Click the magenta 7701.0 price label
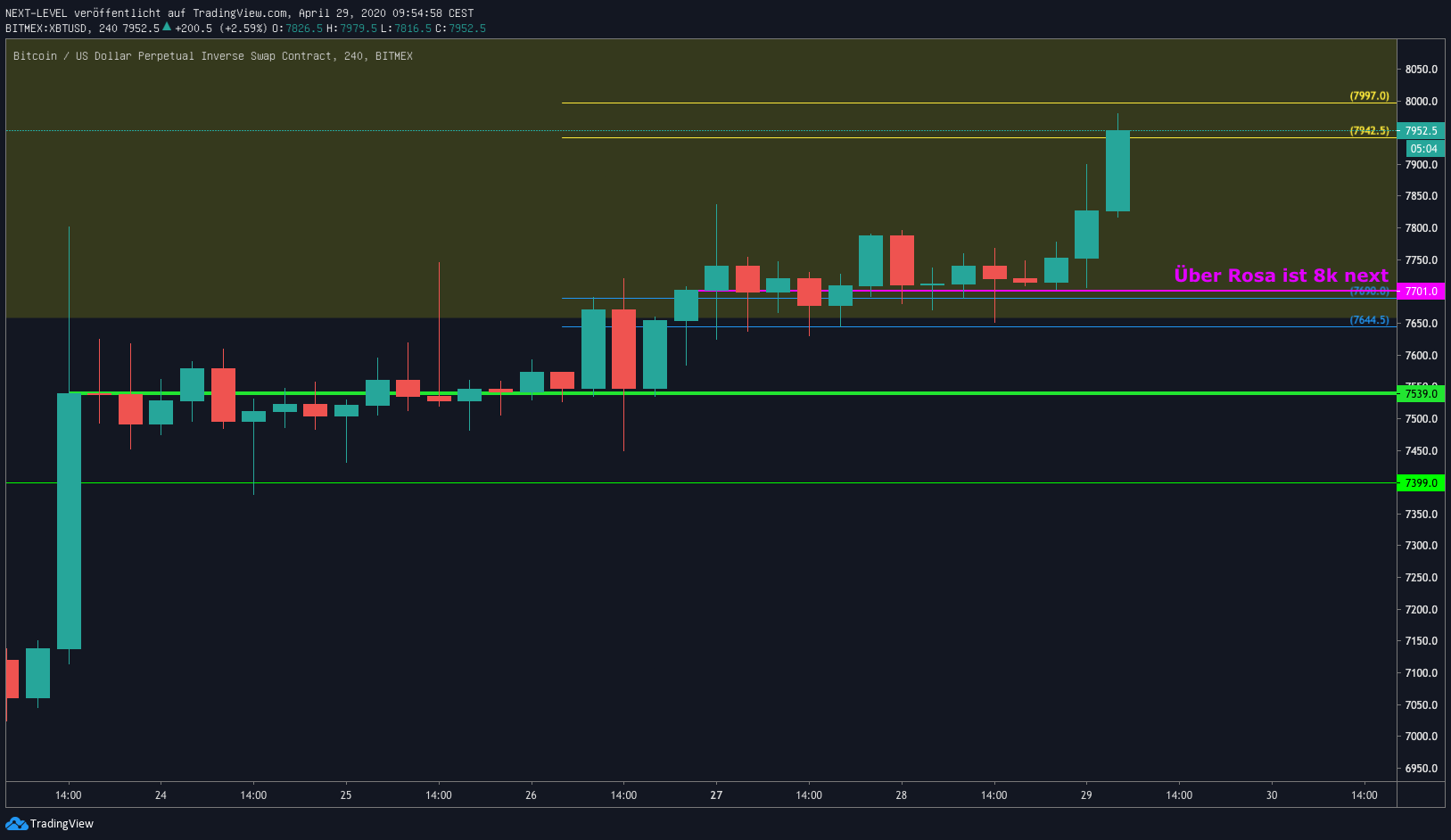This screenshot has width=1451, height=840. 1421,292
